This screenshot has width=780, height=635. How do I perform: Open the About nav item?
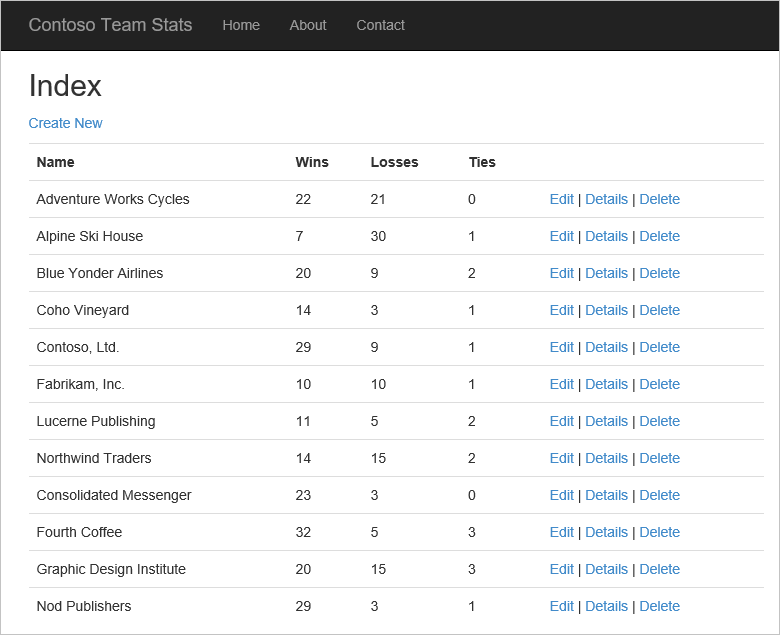point(308,25)
